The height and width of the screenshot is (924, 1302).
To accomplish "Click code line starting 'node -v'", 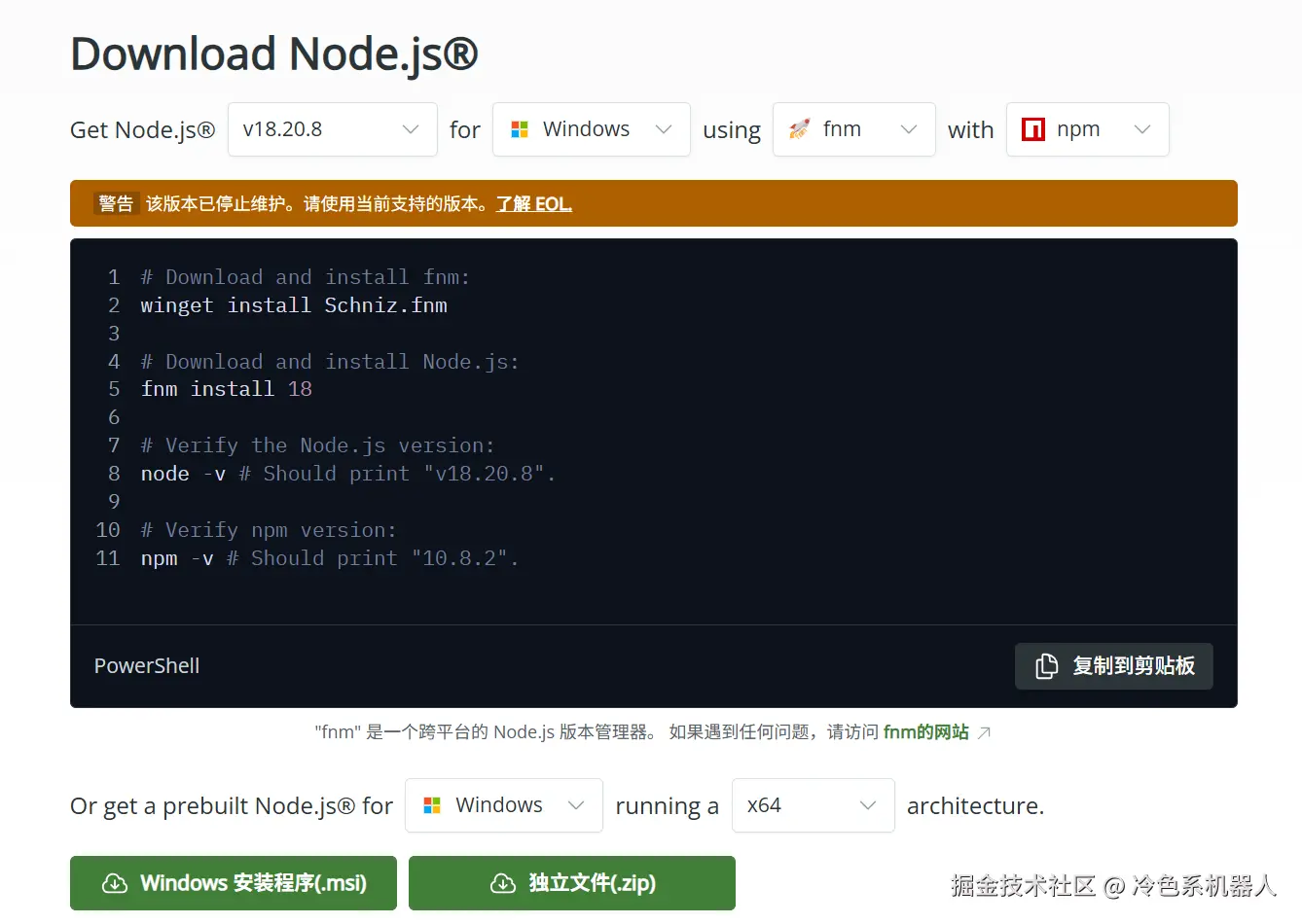I will click(348, 474).
